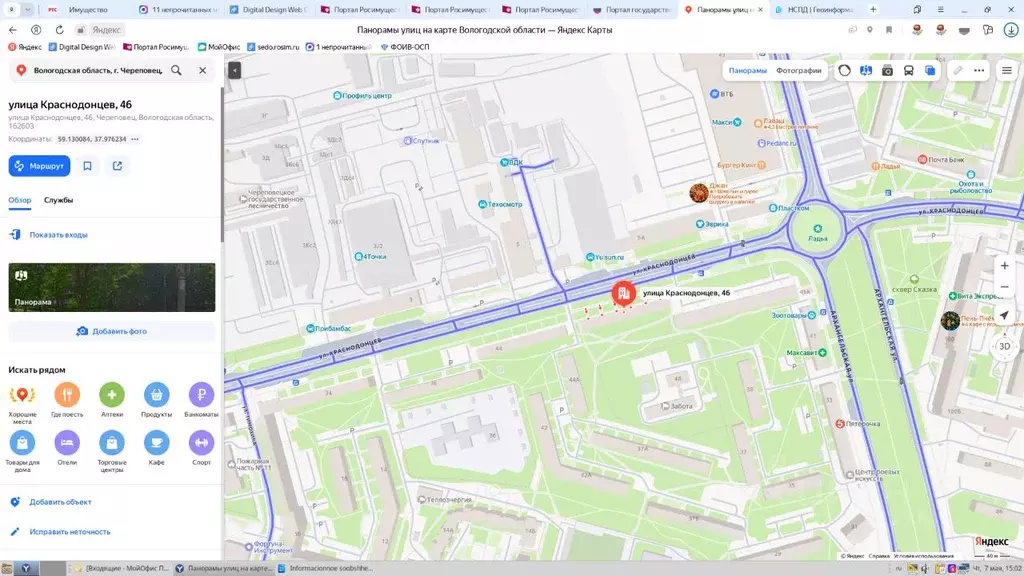The image size is (1024, 576).
Task: Expand the tab group dropdown arrow at top left
Action: click(27, 10)
